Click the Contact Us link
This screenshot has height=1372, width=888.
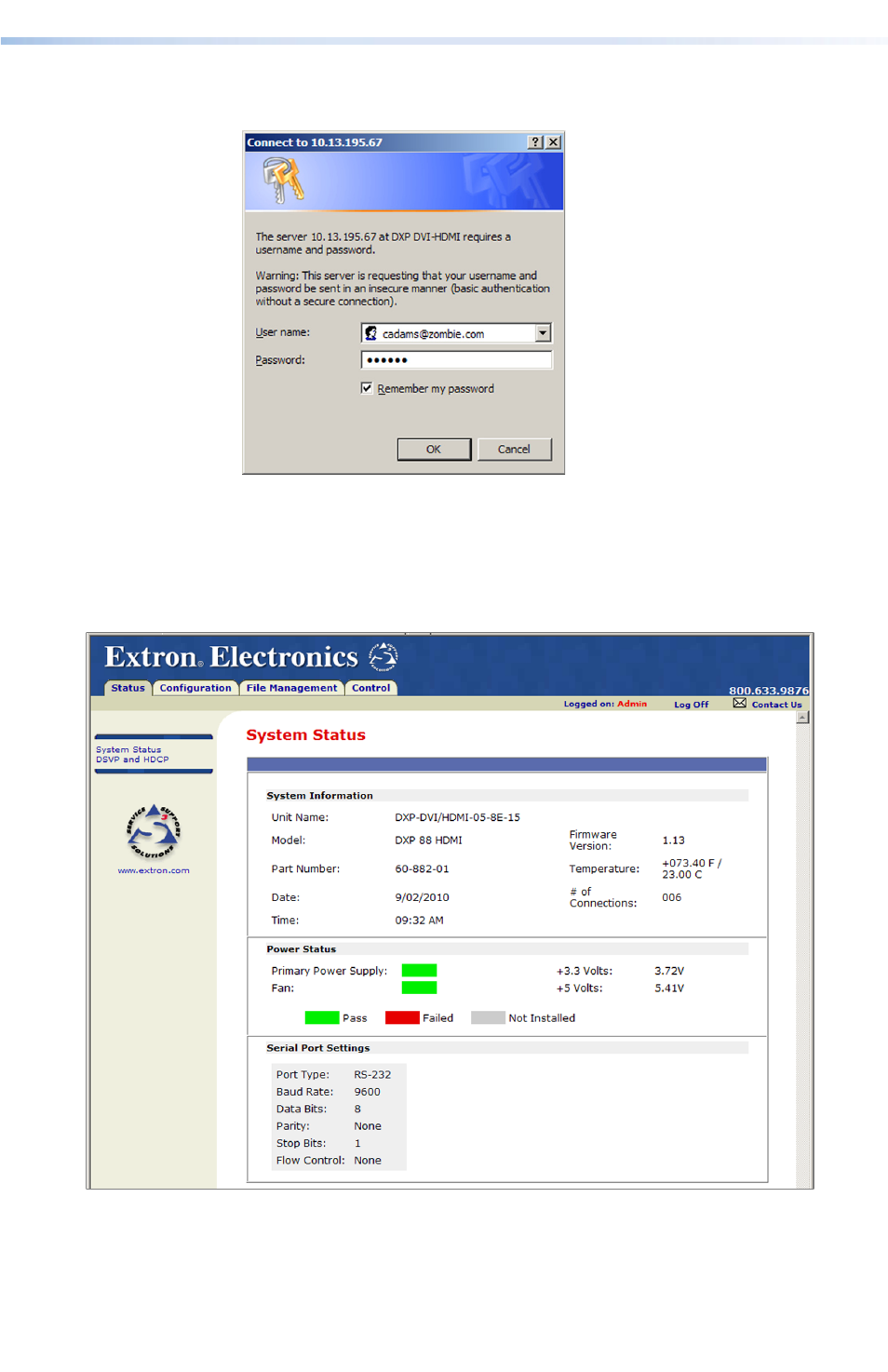click(x=776, y=705)
